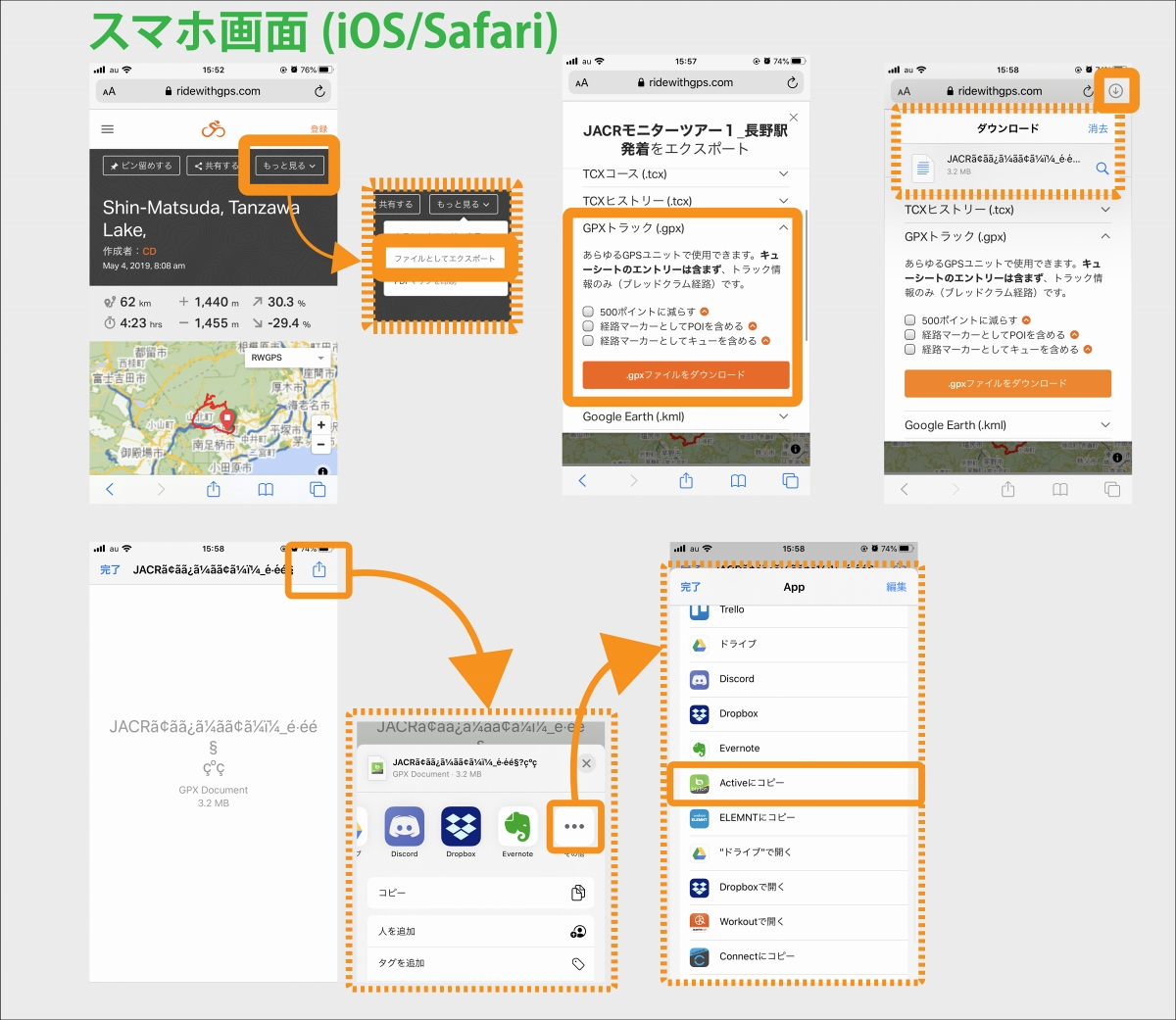Check 経路マーカーとしてキューを含める under download panel screen

pos(910,350)
